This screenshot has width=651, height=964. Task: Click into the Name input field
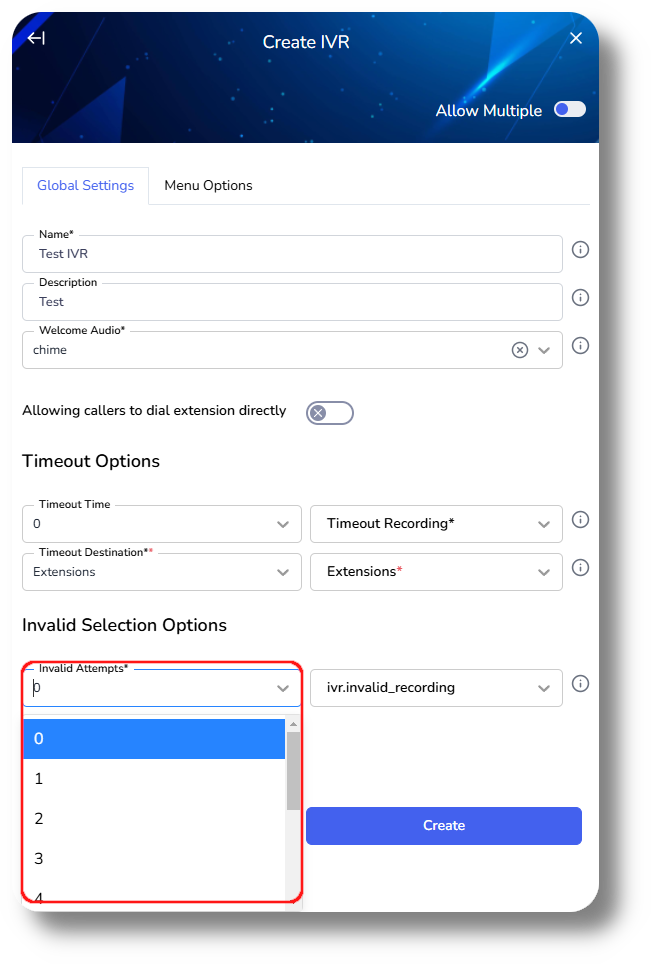(x=292, y=254)
